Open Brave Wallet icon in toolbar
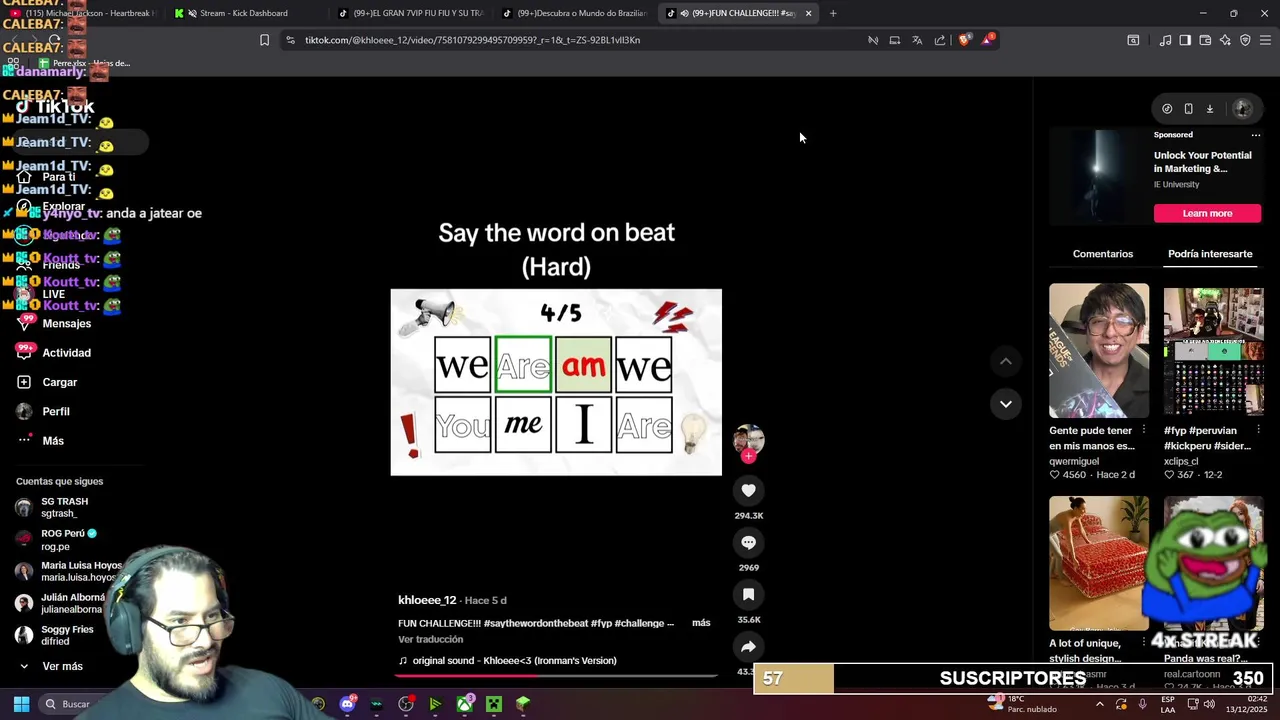Image resolution: width=1280 pixels, height=720 pixels. [1205, 40]
